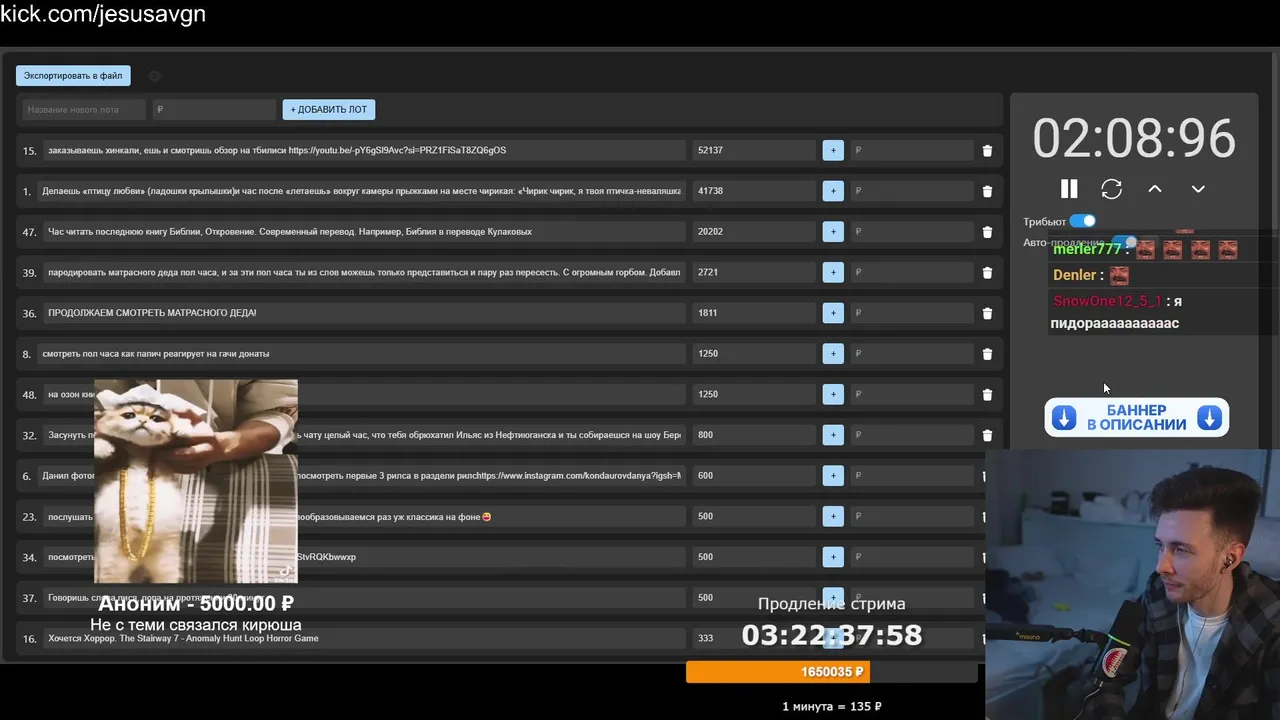Delete lot 48 на озон with trash icon
This screenshot has height=720, width=1280.
tap(987, 395)
